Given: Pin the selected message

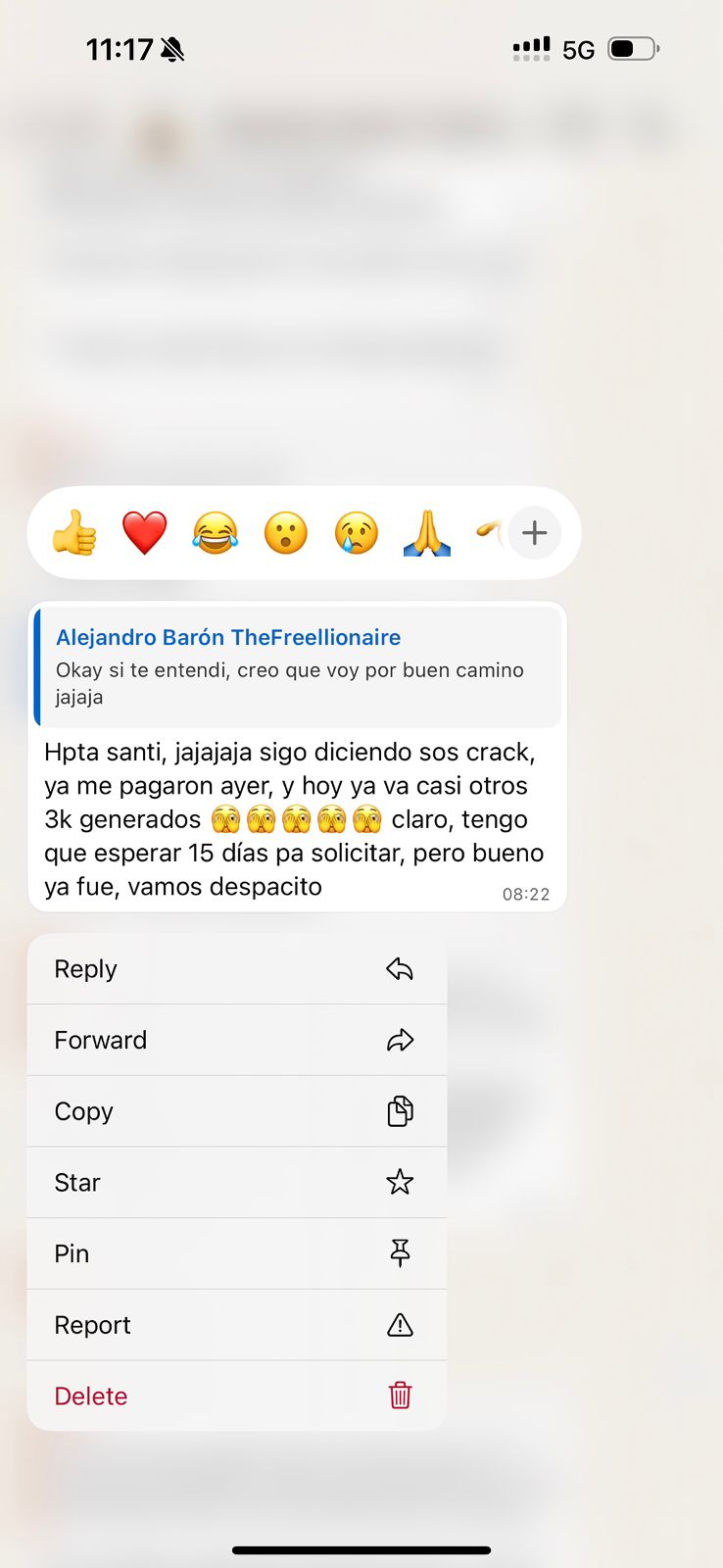Looking at the screenshot, I should point(237,1253).
